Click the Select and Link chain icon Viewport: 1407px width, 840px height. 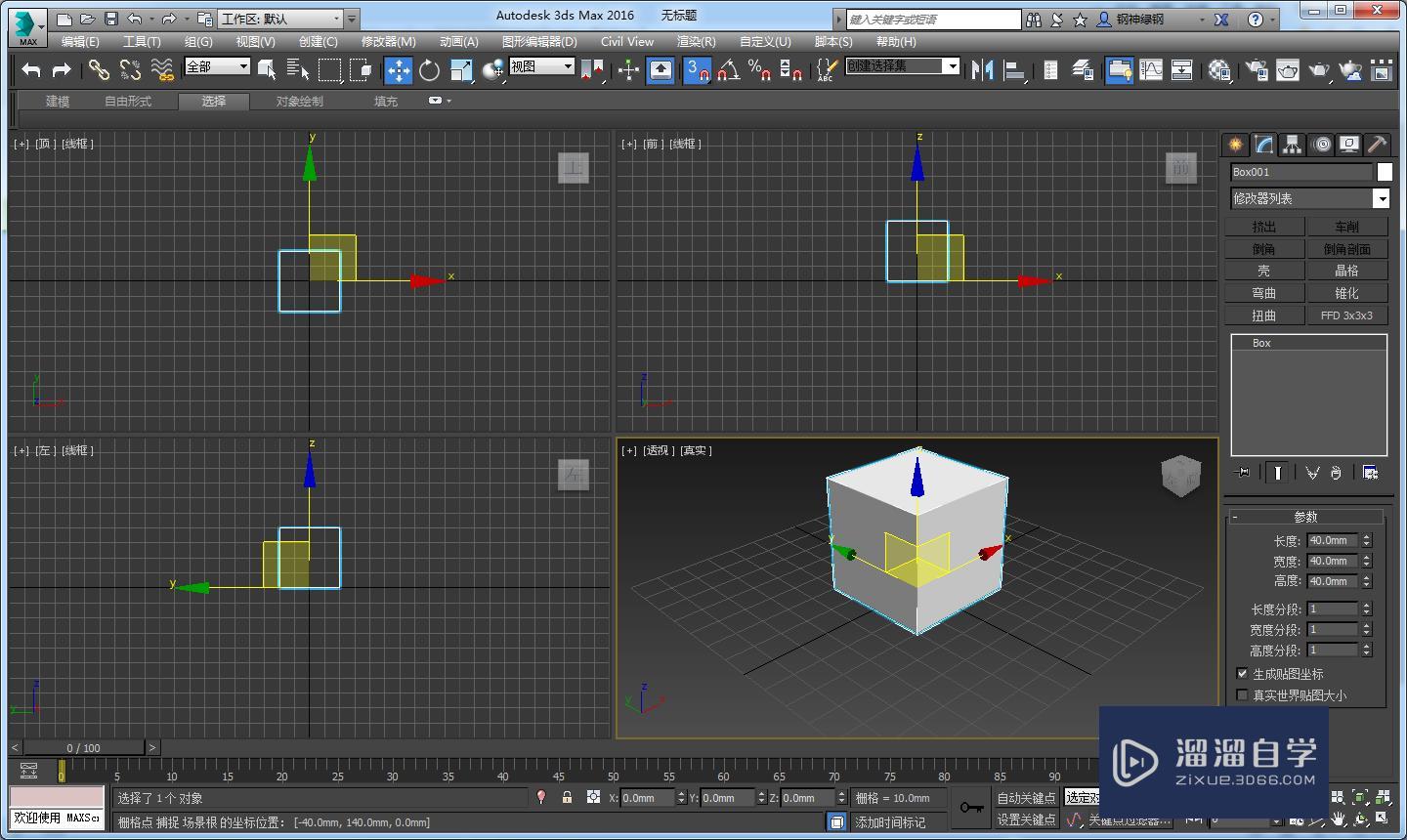[x=99, y=69]
